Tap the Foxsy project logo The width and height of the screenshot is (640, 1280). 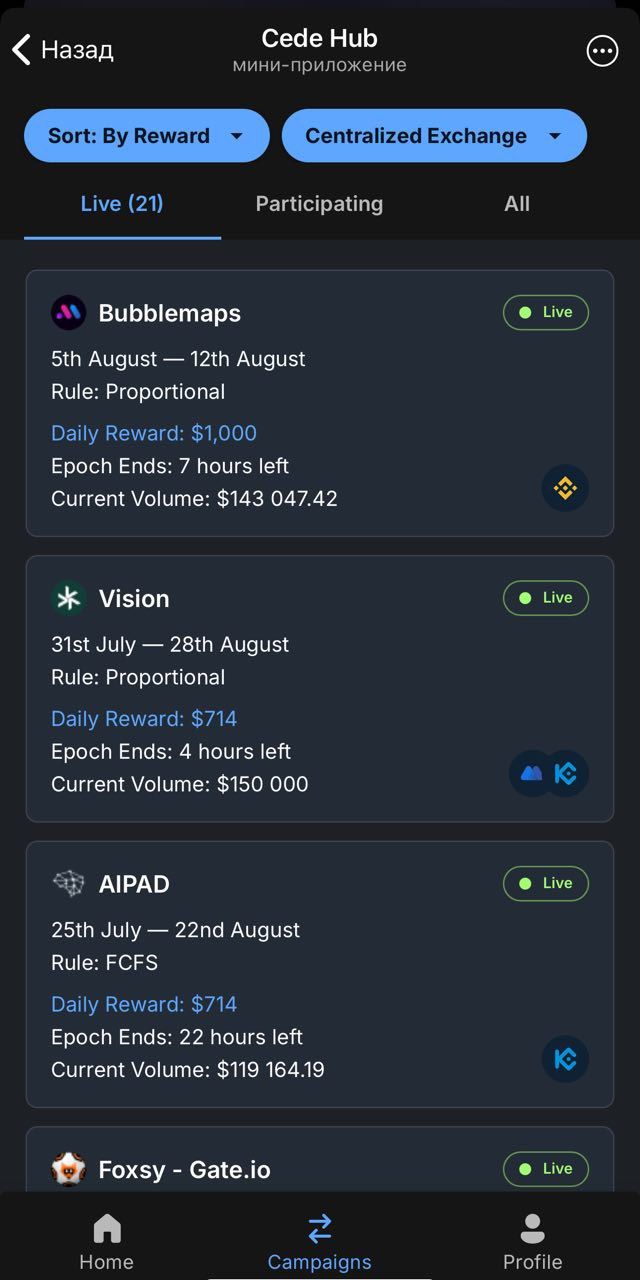[67, 1169]
